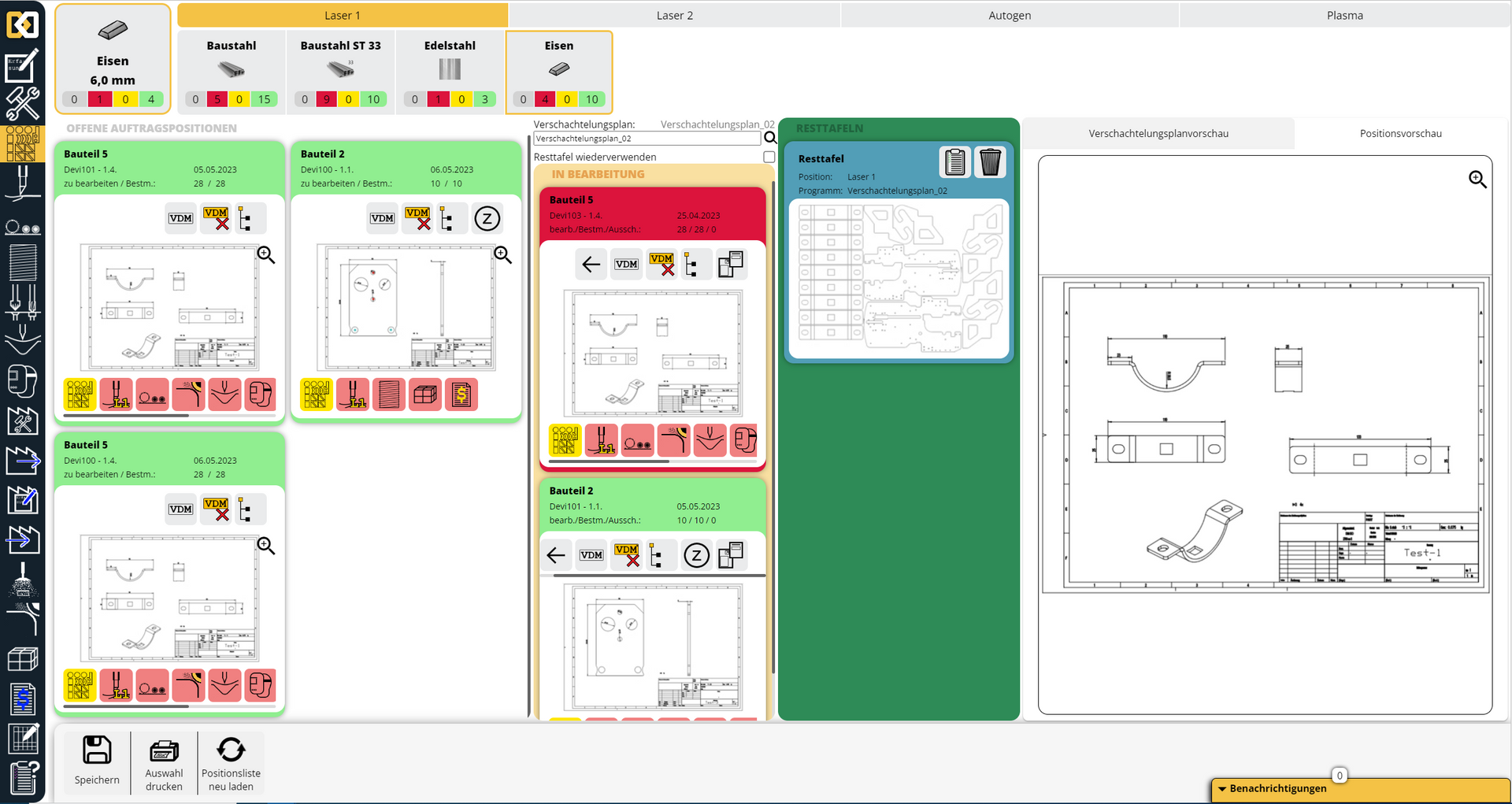Delete the Resttafel with the trash icon
1512x804 pixels.
pyautogui.click(x=990, y=162)
